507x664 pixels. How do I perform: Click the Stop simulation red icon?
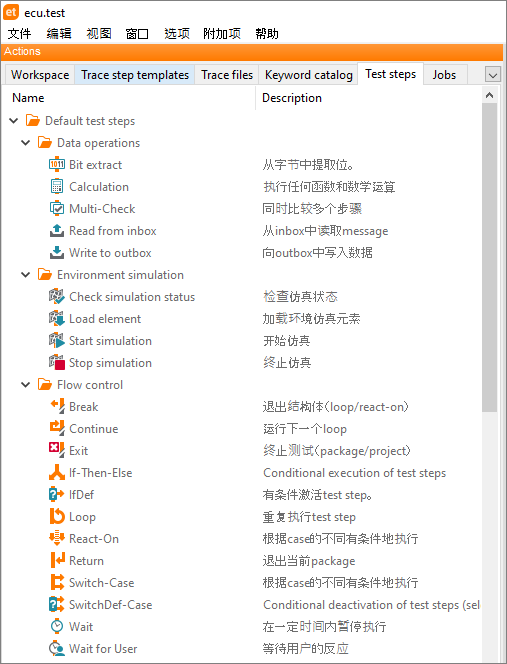[57, 362]
